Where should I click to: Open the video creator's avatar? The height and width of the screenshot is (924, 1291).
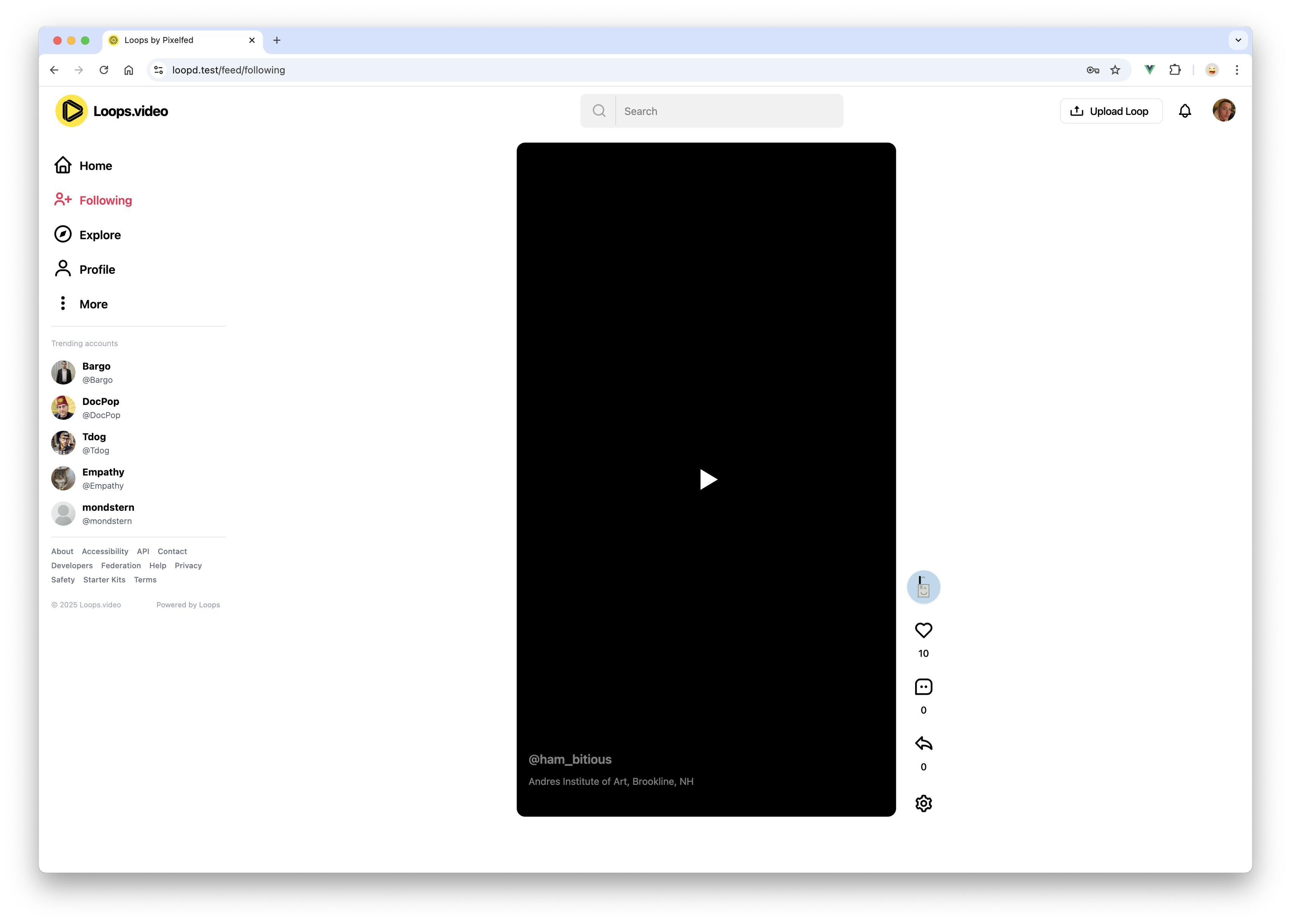[x=923, y=587]
